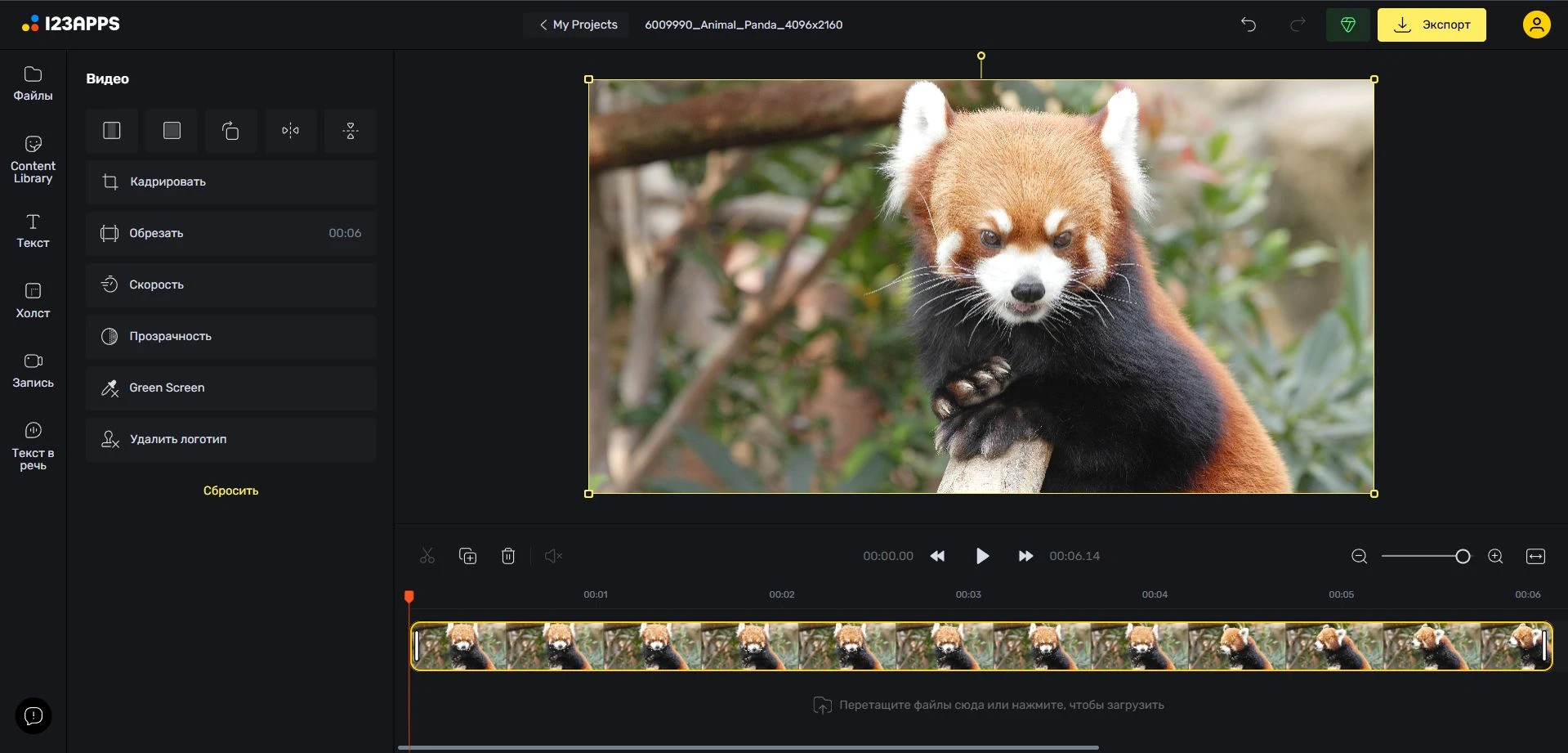1568x753 pixels.
Task: Click the split scissors icon in timeline
Action: pyautogui.click(x=427, y=556)
